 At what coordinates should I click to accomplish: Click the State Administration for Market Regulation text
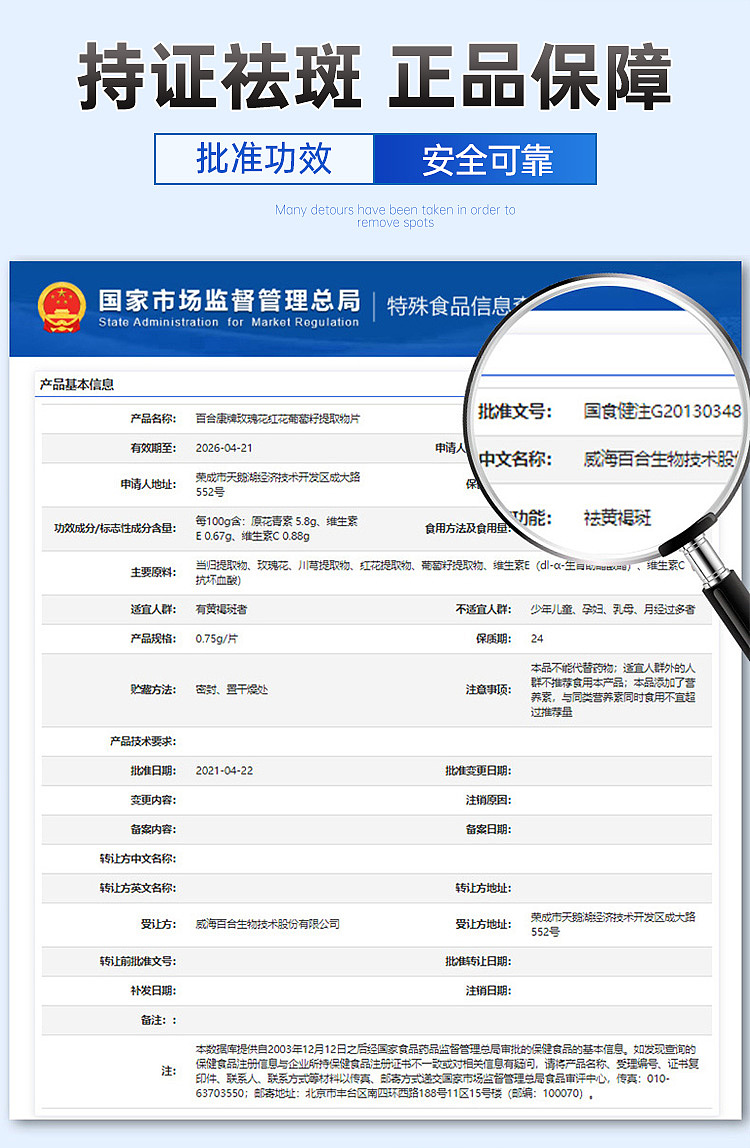(229, 322)
